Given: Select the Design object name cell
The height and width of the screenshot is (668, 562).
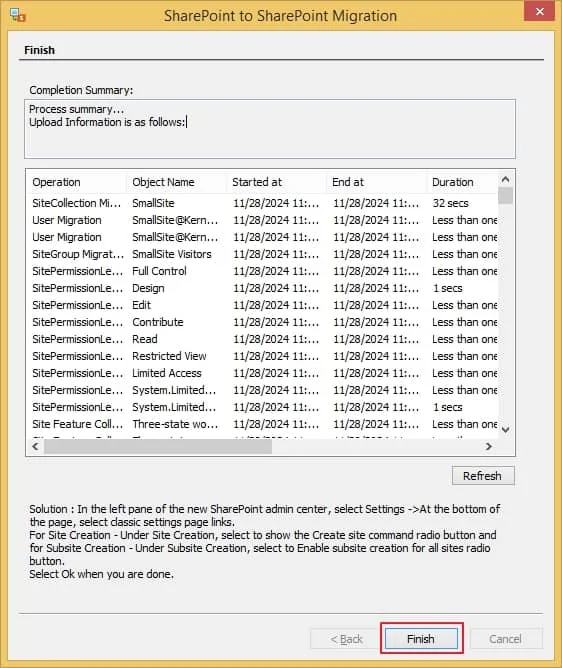Looking at the screenshot, I should click(x=148, y=288).
